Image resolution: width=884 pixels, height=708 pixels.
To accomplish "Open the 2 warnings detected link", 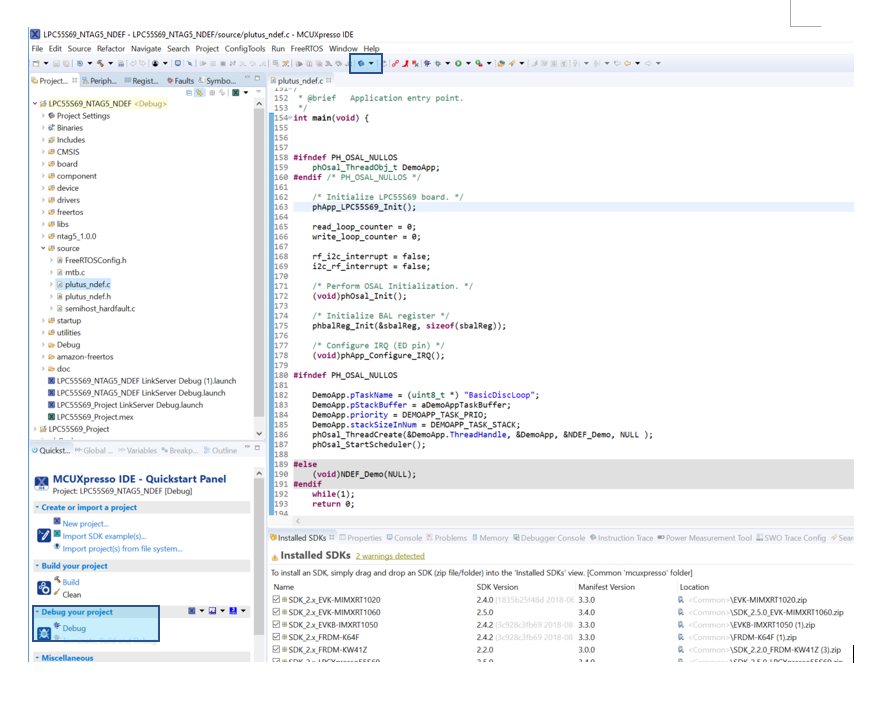I will (x=390, y=555).
